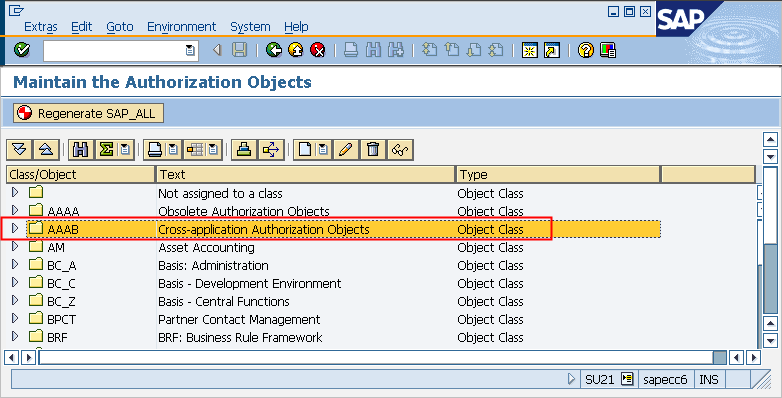This screenshot has width=782, height=398.
Task: Open the Edit menu
Action: point(82,27)
